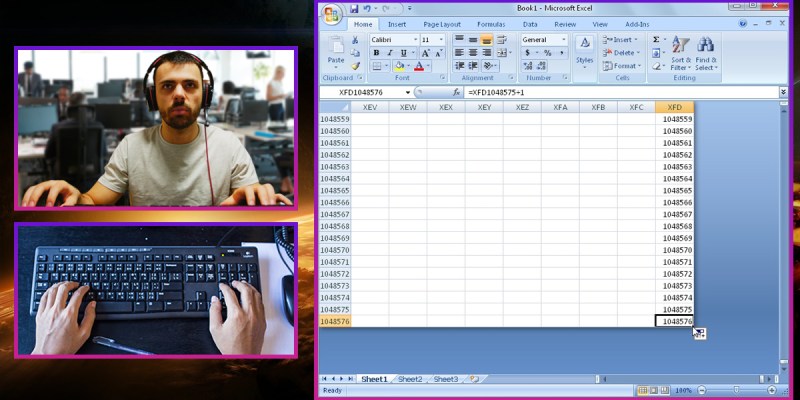Click inside the formula bar text
Image resolution: width=800 pixels, height=400 pixels.
tap(600, 92)
